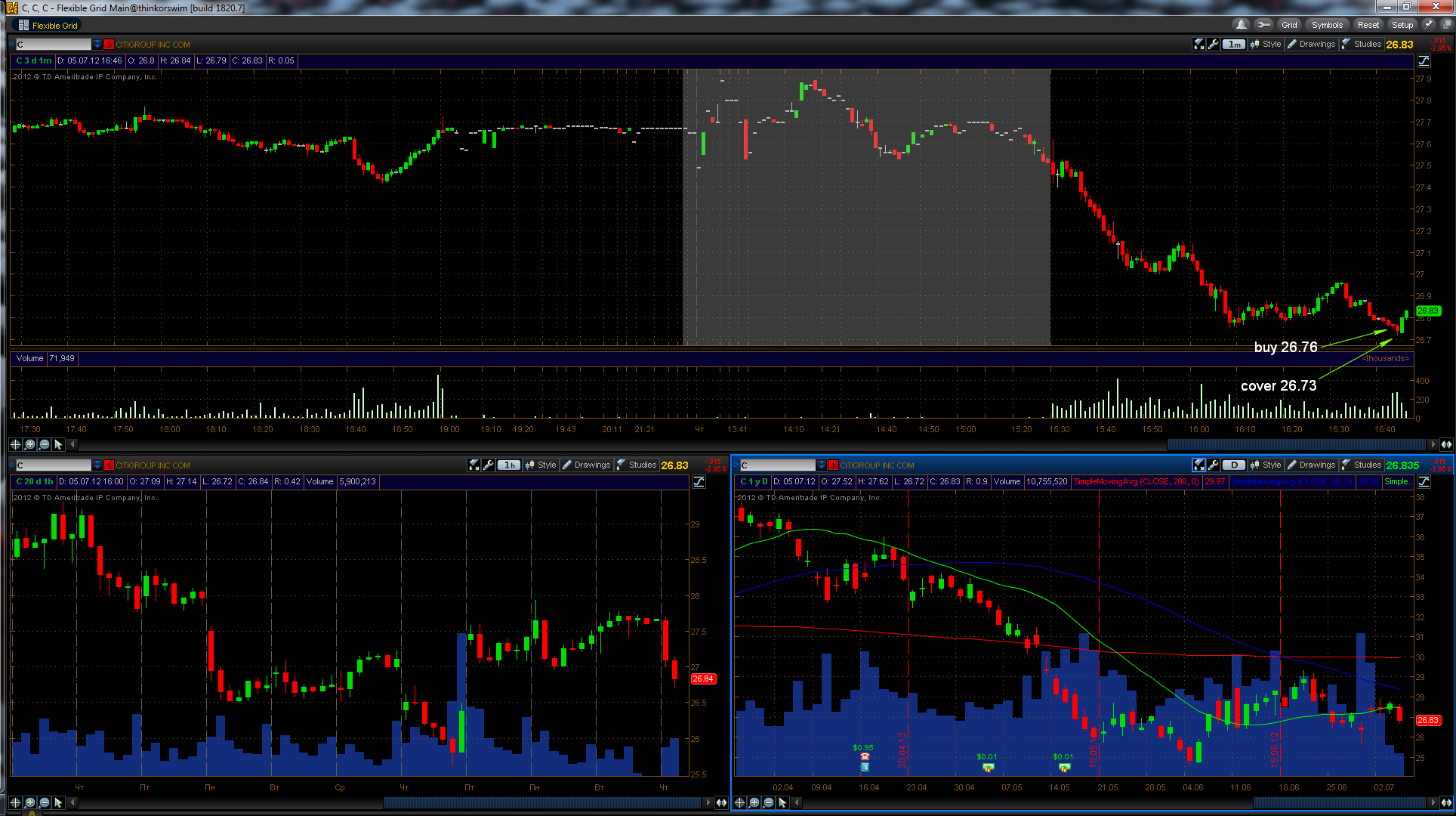Open chart settings wrench on 1m chart
1456x816 pixels.
1213,45
